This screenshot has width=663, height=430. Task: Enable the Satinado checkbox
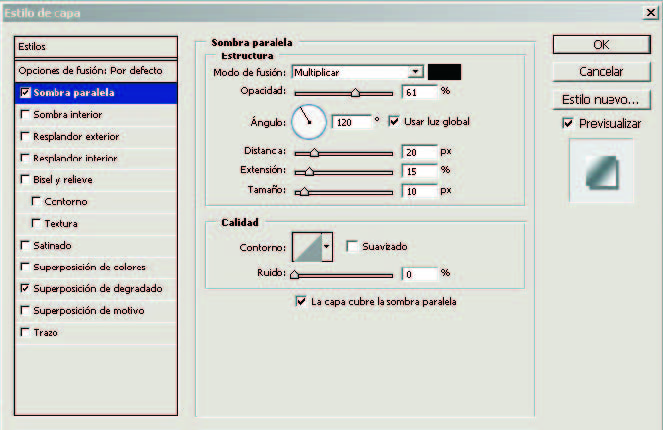coord(25,245)
